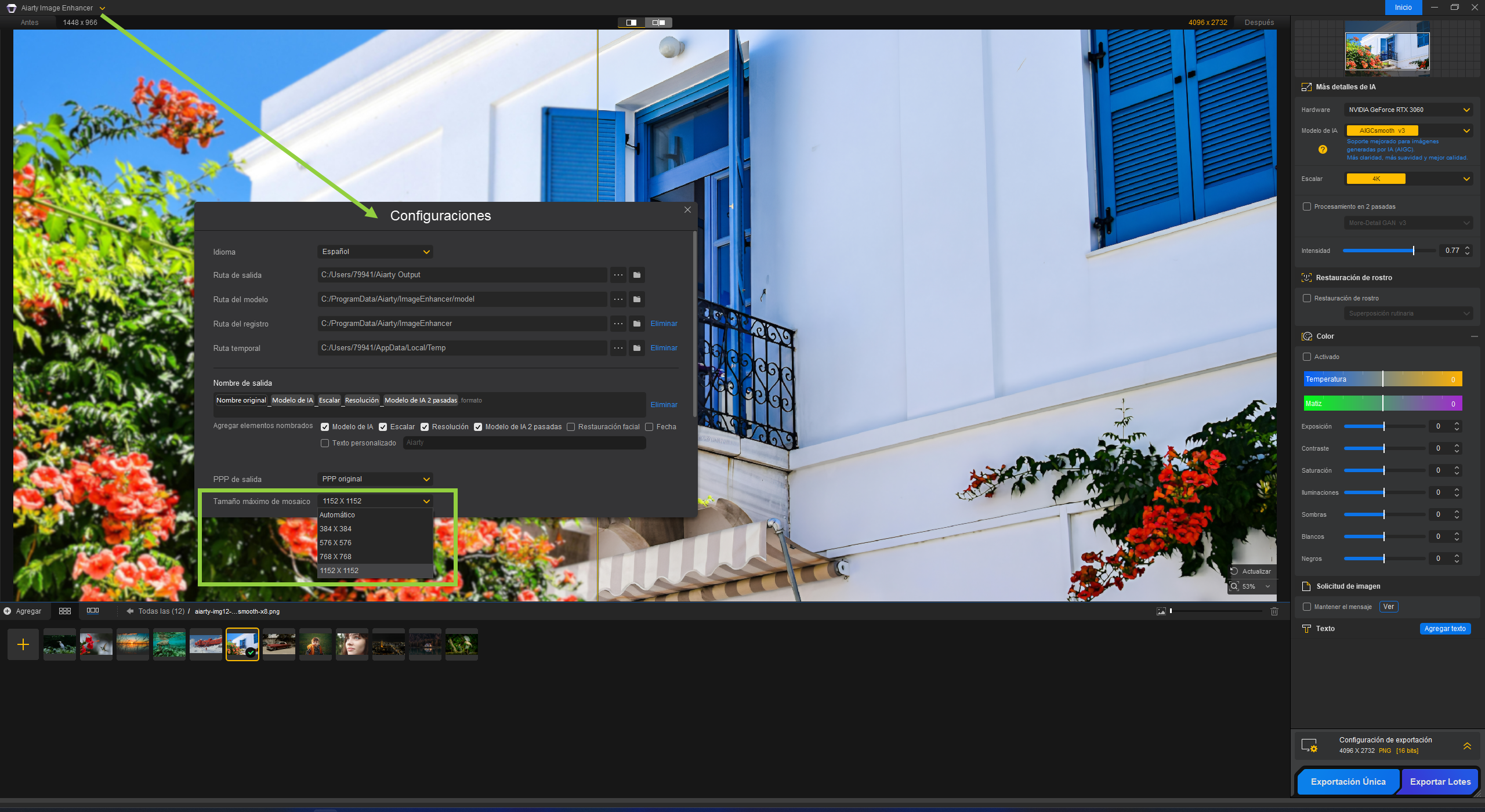The image size is (1485, 812).
Task: Open the Idioma Español dropdown
Action: tap(375, 252)
